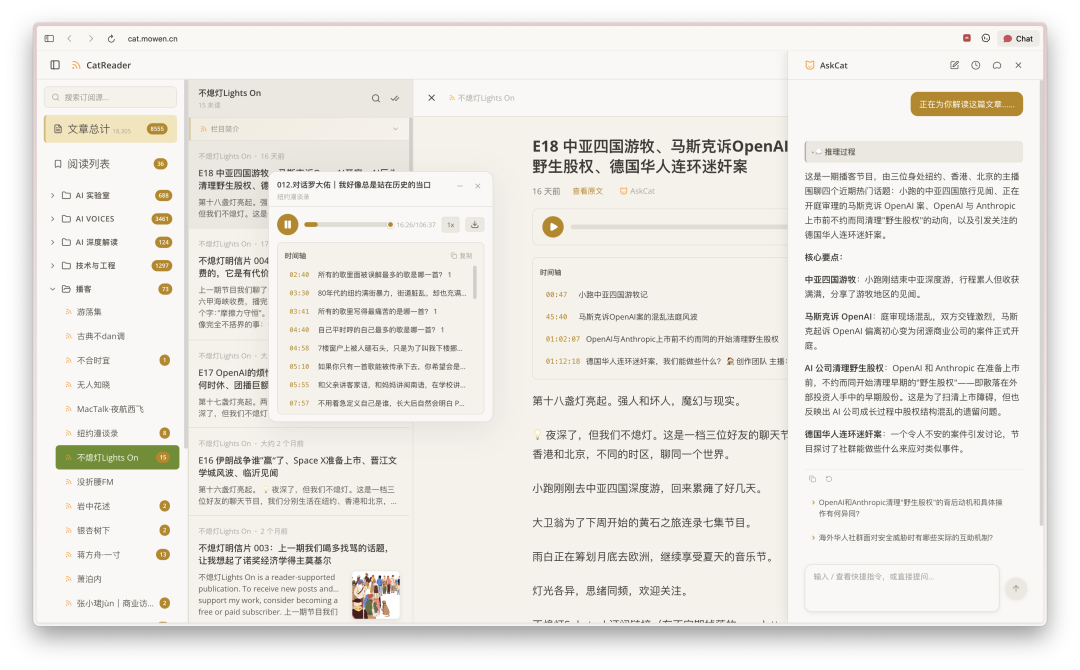Click the 搜索订阅源 search field
The image size is (1080, 670).
[110, 97]
